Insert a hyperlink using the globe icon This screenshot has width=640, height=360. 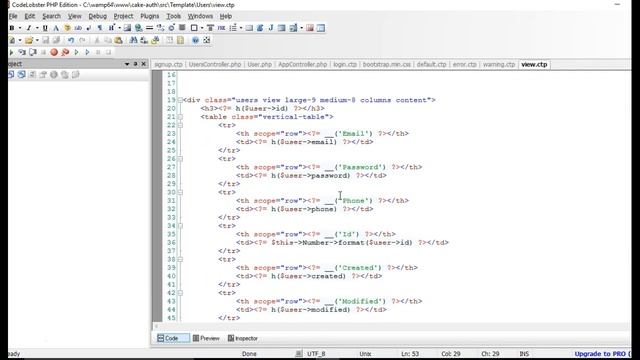click(x=138, y=28)
